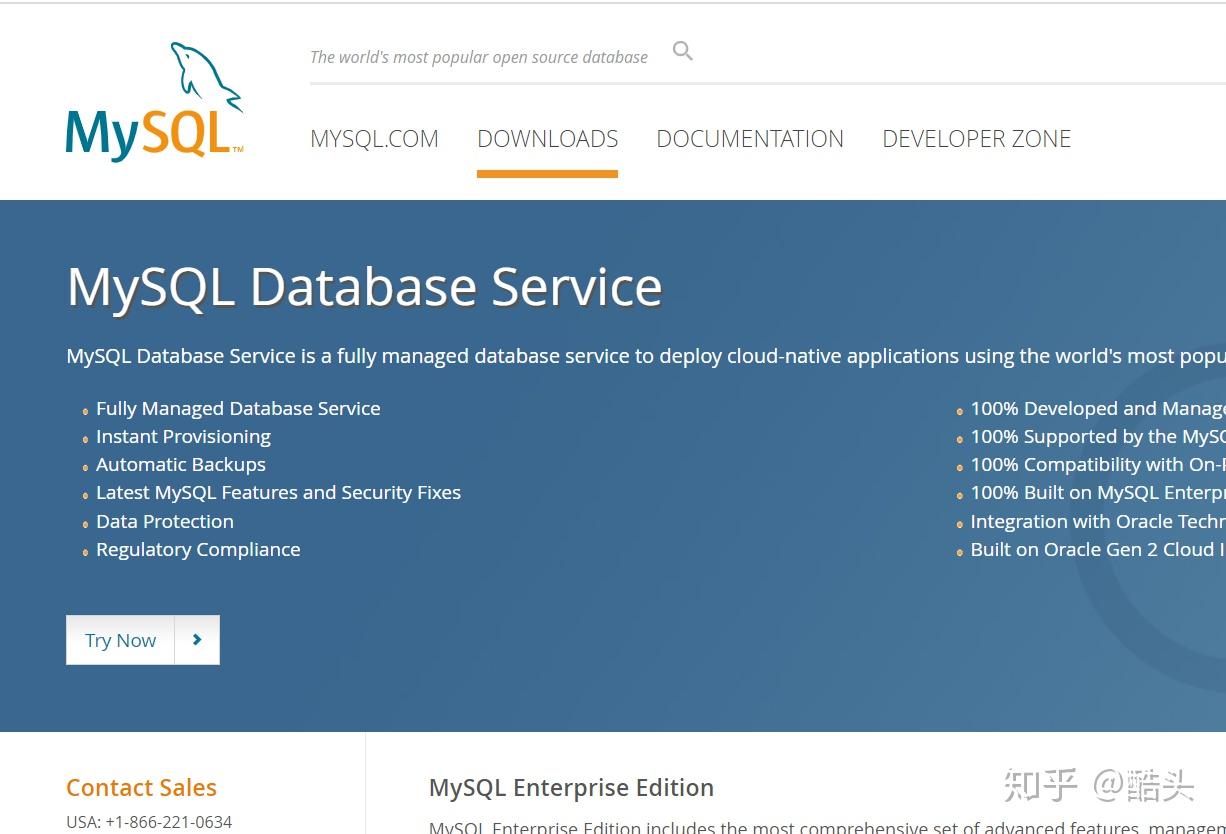The image size is (1226, 834).
Task: Select Instant Provisioning in the feature list
Action: point(183,436)
